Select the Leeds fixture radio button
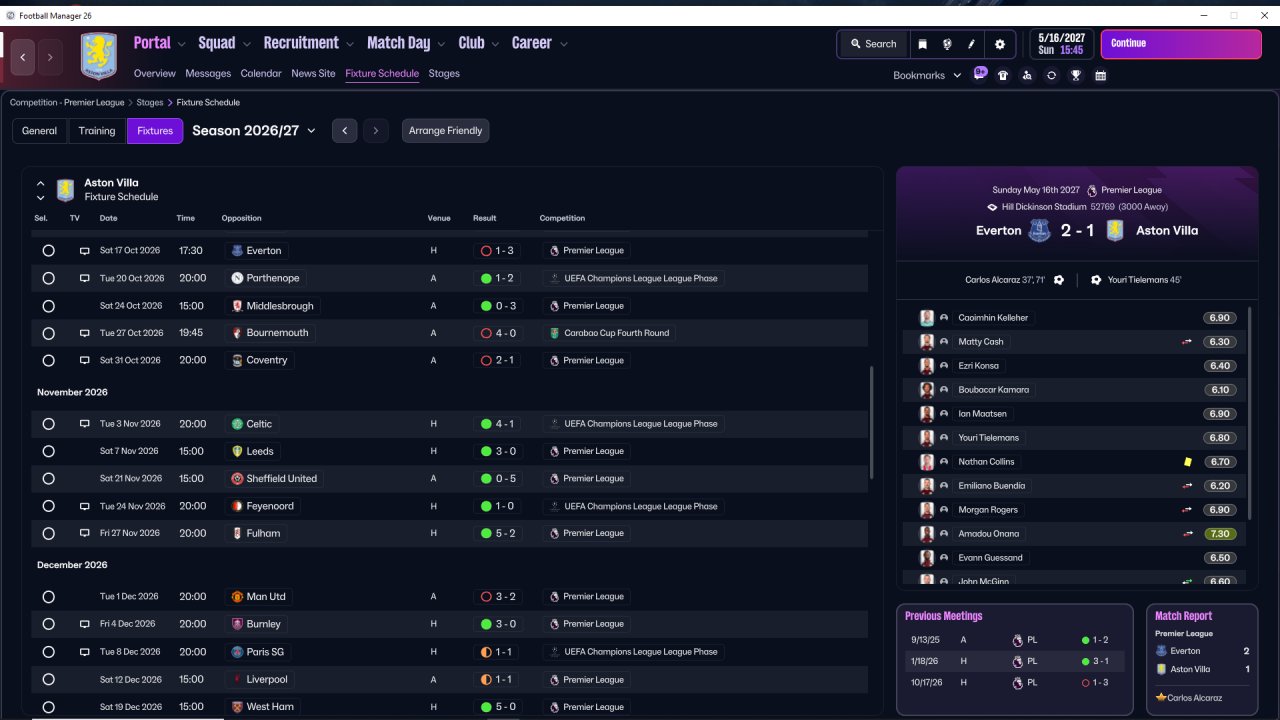This screenshot has width=1280, height=720. 48,451
